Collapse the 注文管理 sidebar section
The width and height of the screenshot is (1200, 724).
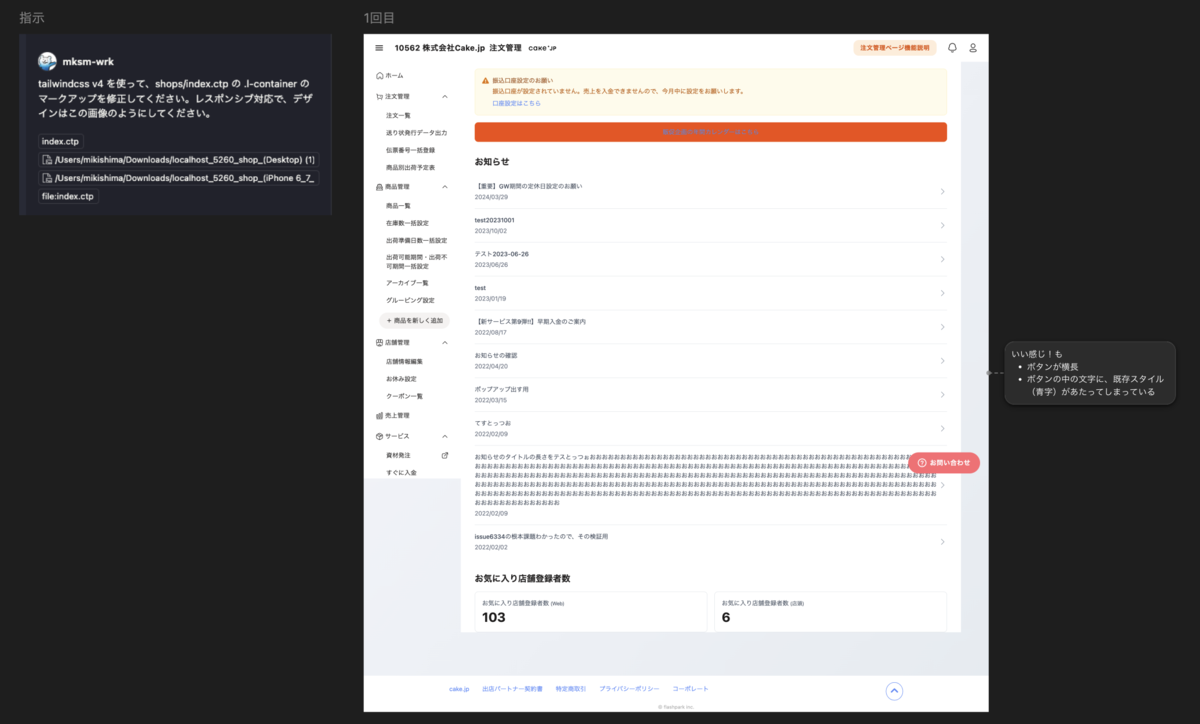[445, 97]
